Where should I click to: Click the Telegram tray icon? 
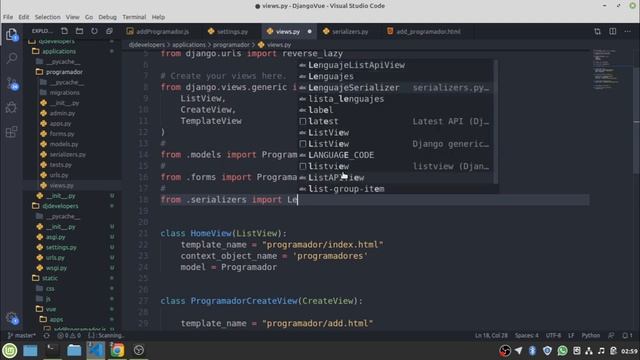coord(518,351)
